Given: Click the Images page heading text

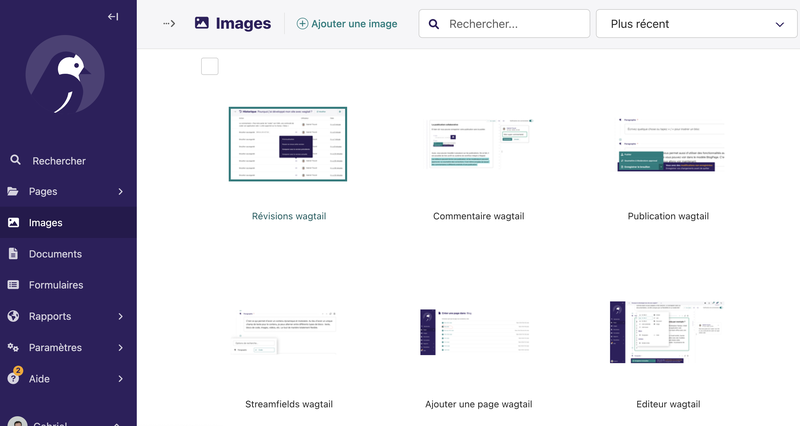Looking at the screenshot, I should point(243,23).
